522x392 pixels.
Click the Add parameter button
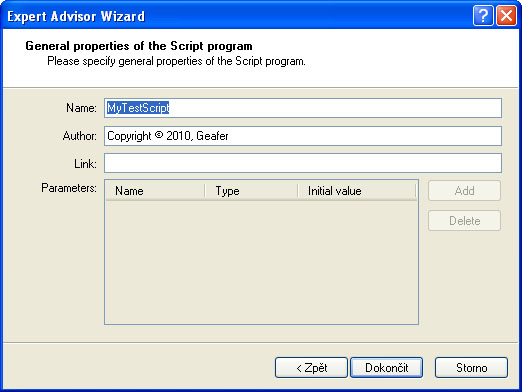pyautogui.click(x=464, y=191)
